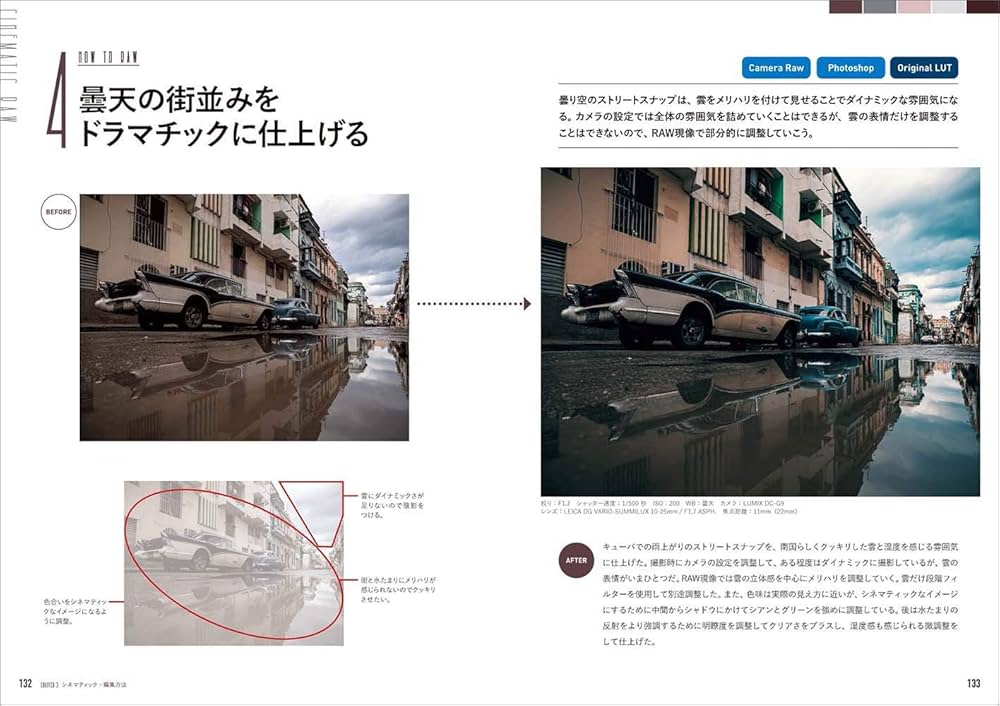Click the Photoshop button
Screen dimensions: 1000x706
coord(849,68)
